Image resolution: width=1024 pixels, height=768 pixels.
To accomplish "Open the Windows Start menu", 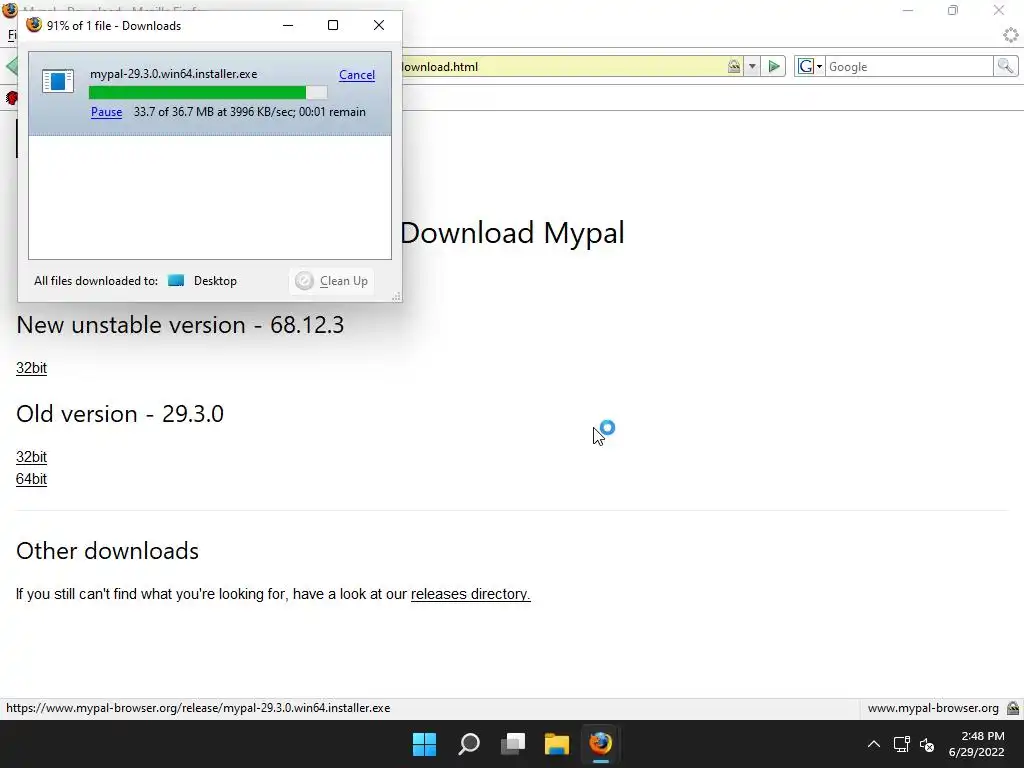I will [424, 744].
